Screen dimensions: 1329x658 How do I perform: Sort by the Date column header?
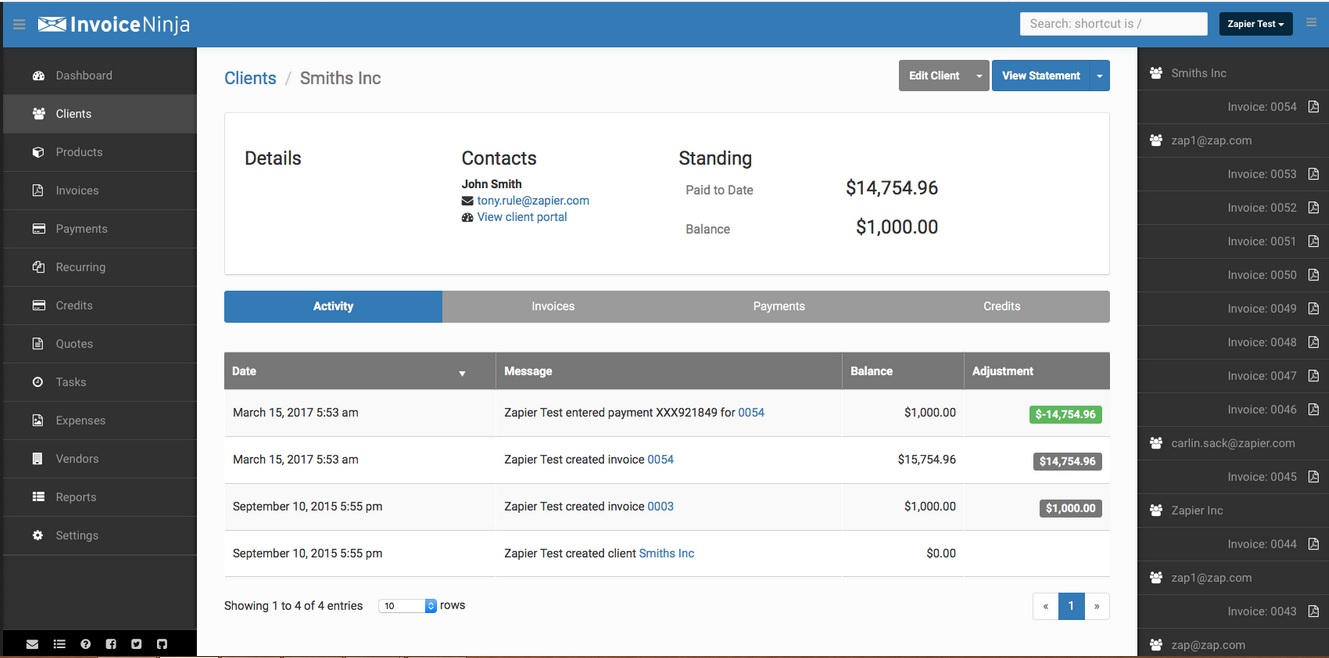coord(360,371)
